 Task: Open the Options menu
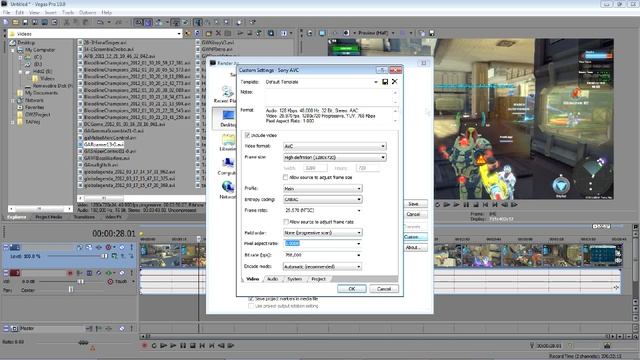pos(87,13)
